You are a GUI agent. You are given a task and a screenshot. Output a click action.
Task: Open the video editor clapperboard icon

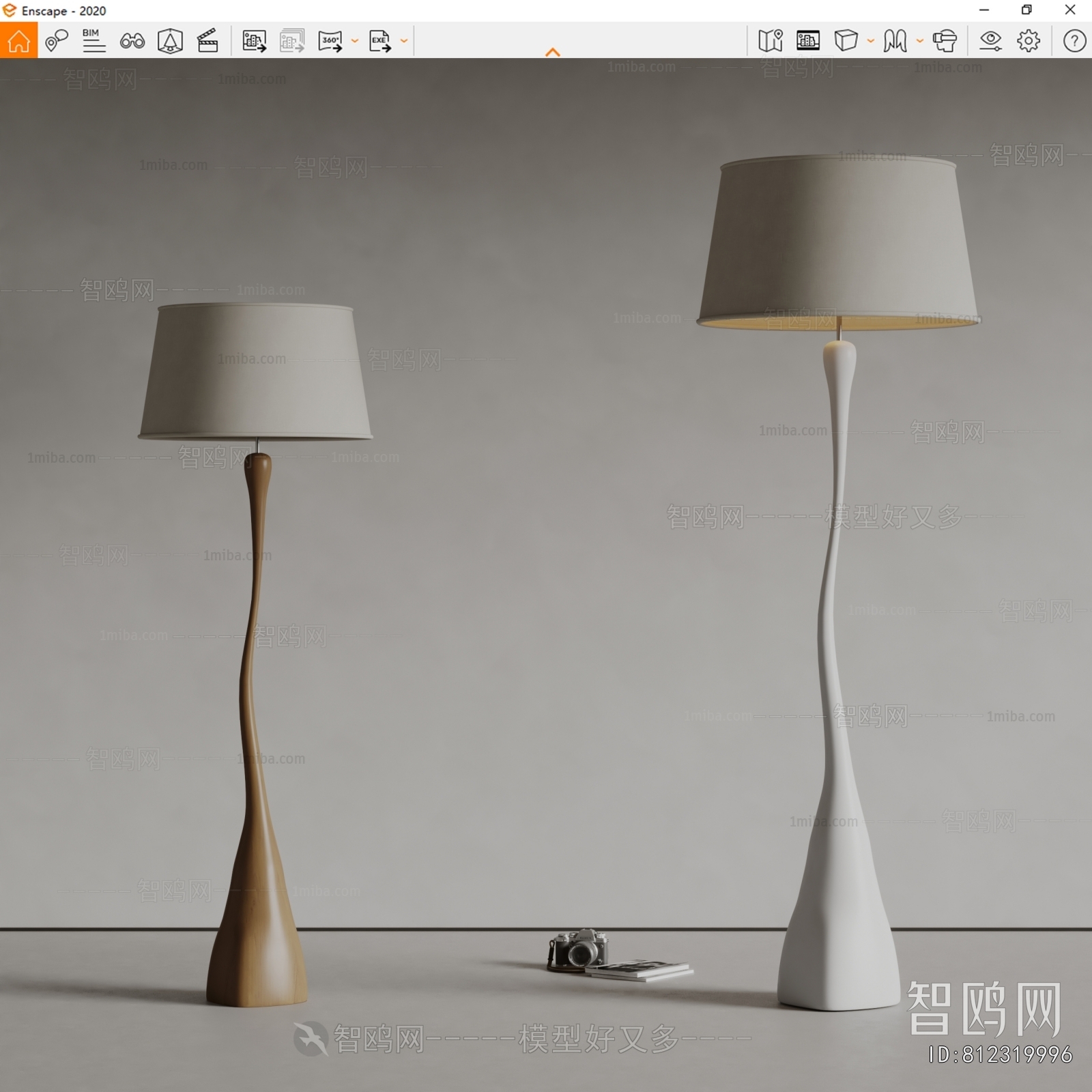[207, 41]
